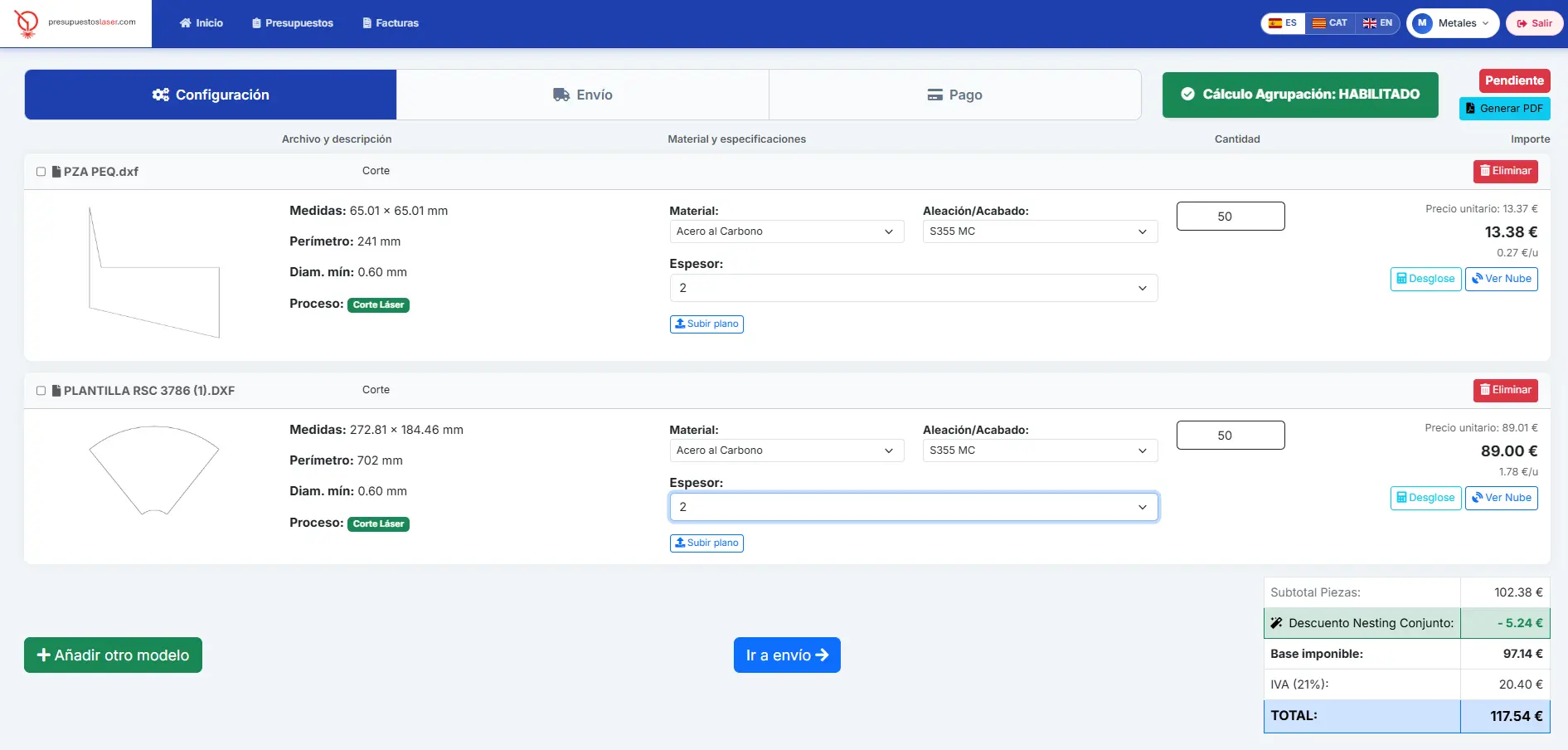Check the PZA PEQ.dxf checkbox
This screenshot has width=1568, height=750.
pos(41,172)
